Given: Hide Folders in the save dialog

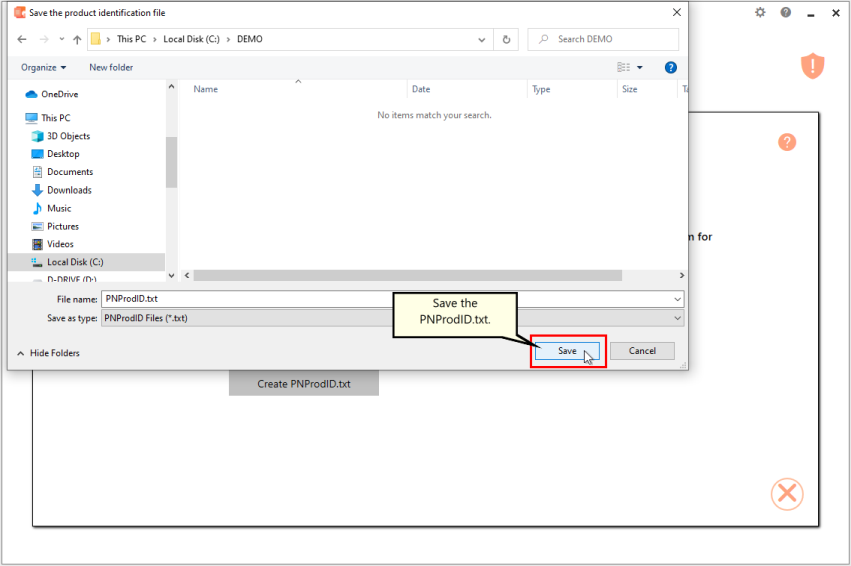Looking at the screenshot, I should 48,353.
